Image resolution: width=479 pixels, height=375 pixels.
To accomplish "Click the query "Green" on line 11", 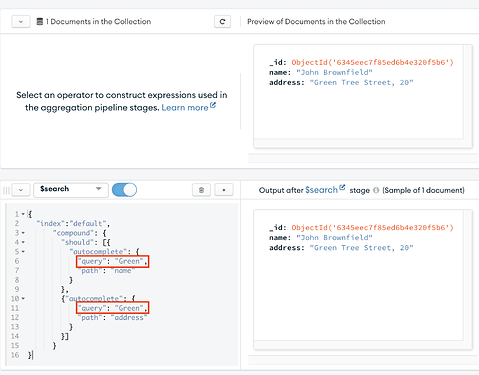I will [112, 308].
